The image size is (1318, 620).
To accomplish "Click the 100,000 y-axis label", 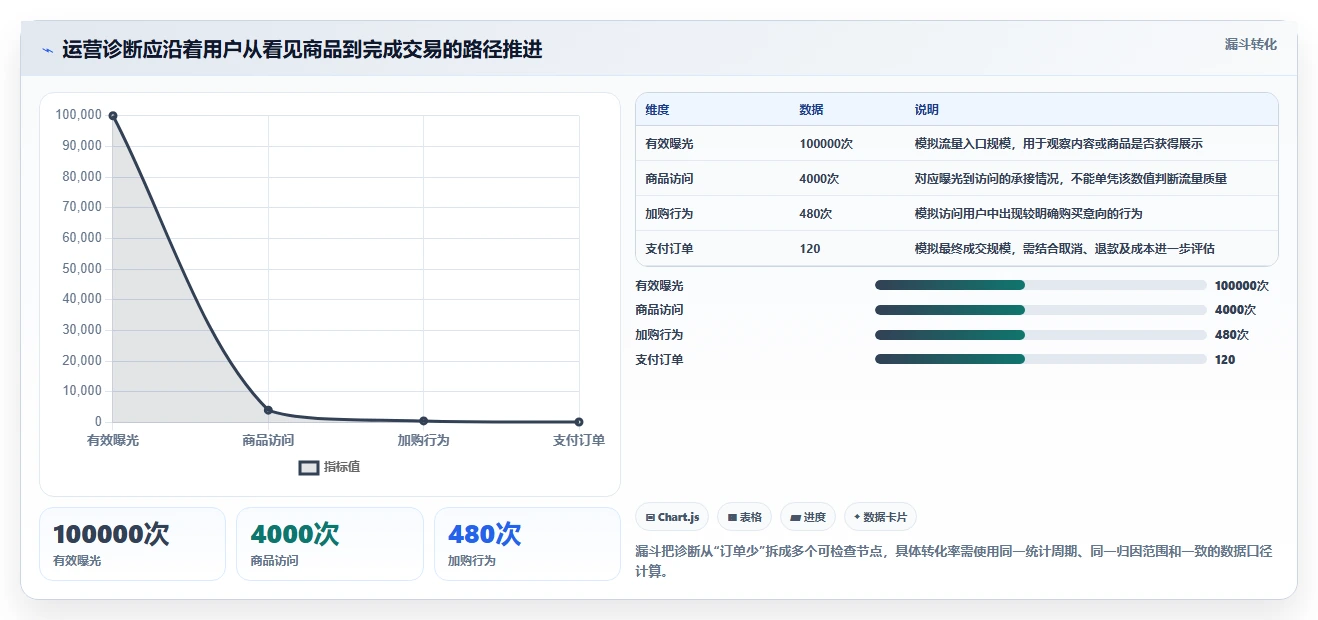I will [x=78, y=115].
